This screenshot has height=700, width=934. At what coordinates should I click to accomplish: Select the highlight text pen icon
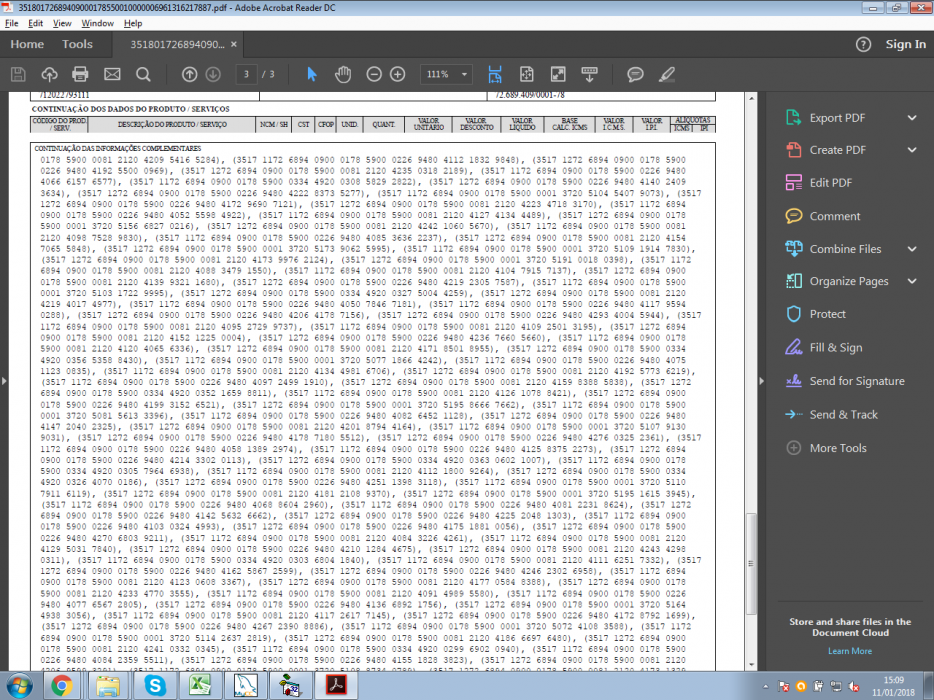pyautogui.click(x=667, y=74)
